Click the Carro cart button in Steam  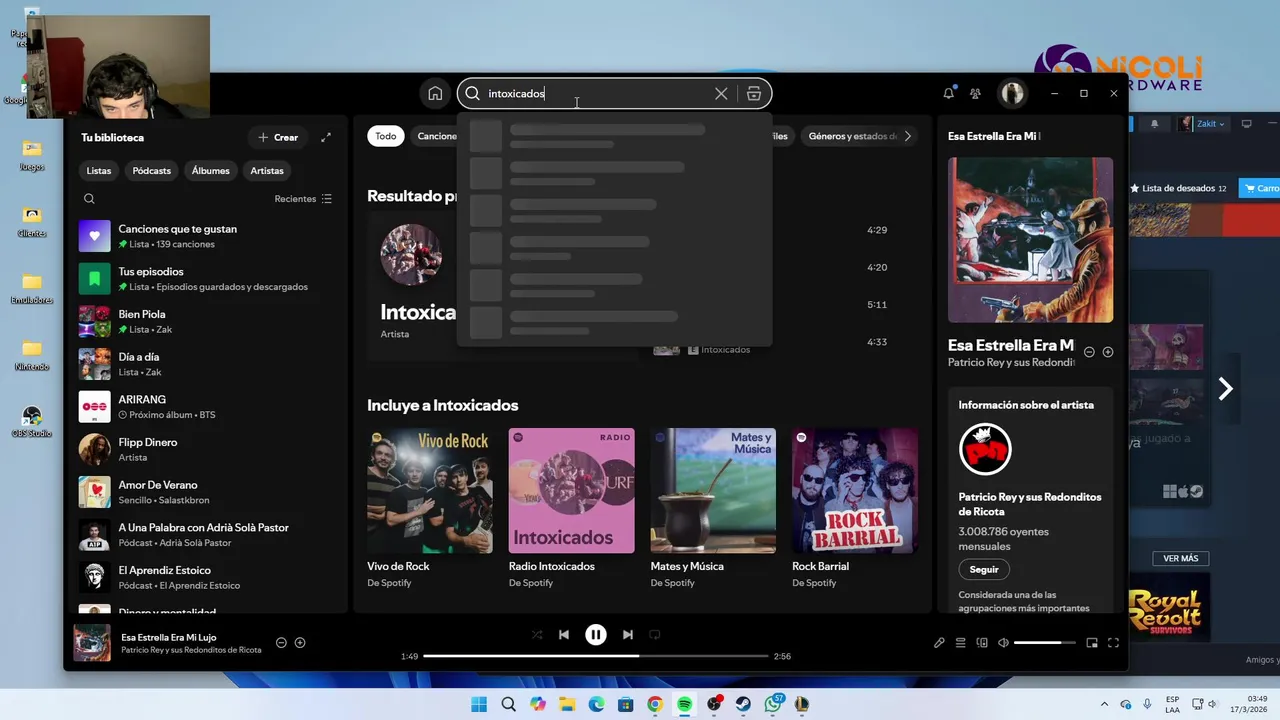click(1260, 188)
